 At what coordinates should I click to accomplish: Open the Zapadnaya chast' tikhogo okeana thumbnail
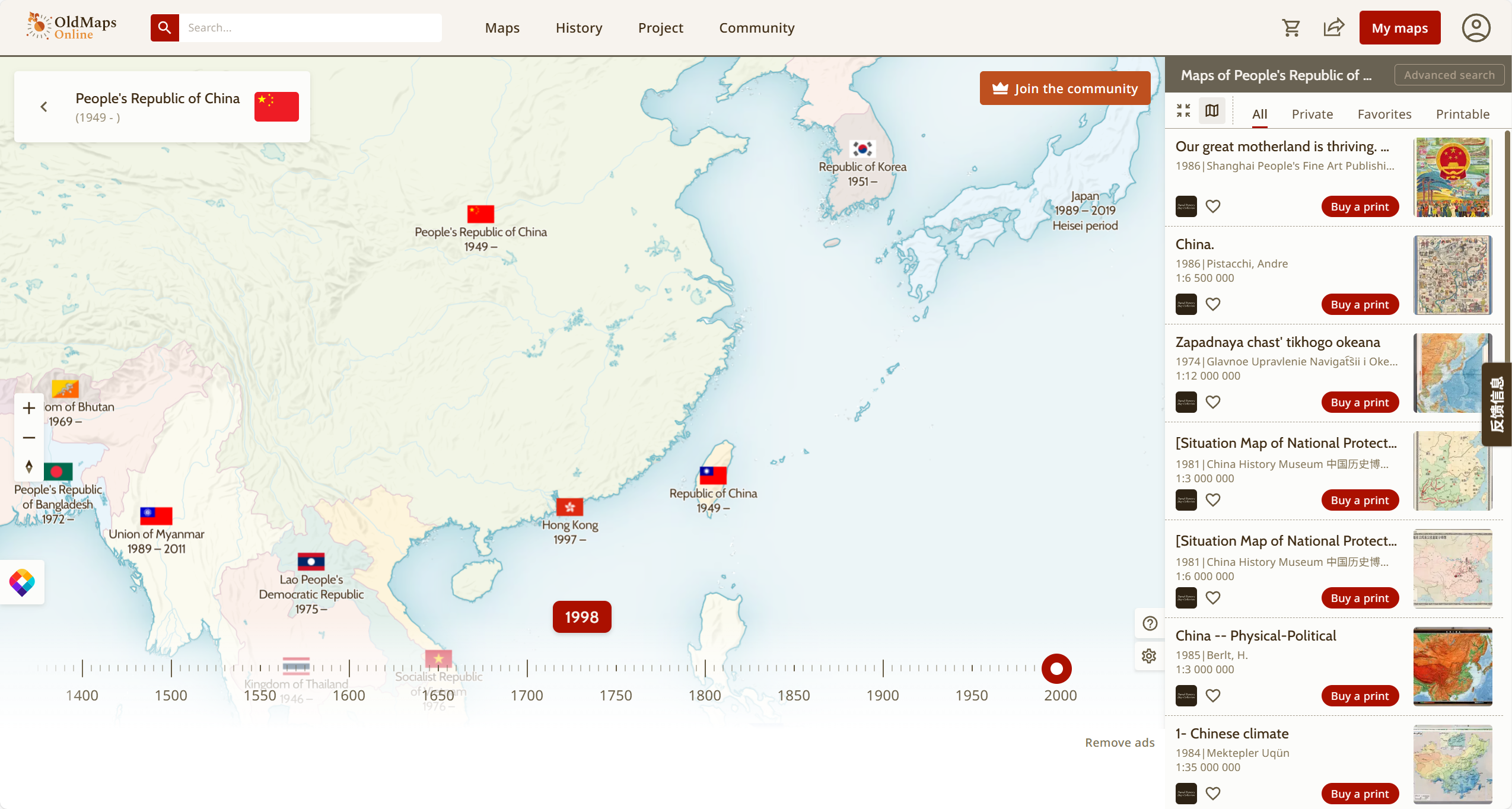point(1452,372)
